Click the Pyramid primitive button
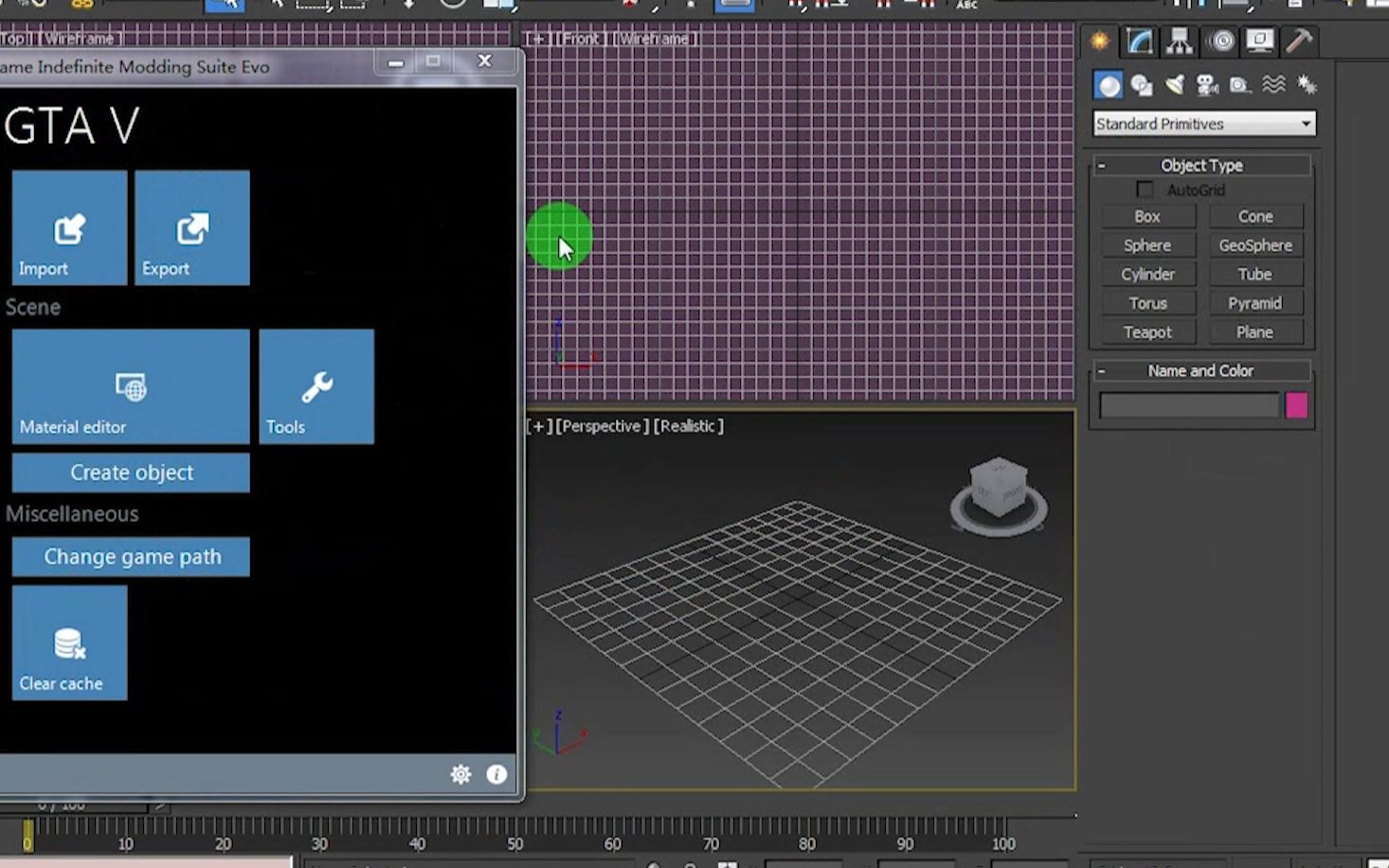The image size is (1389, 868). coord(1255,304)
